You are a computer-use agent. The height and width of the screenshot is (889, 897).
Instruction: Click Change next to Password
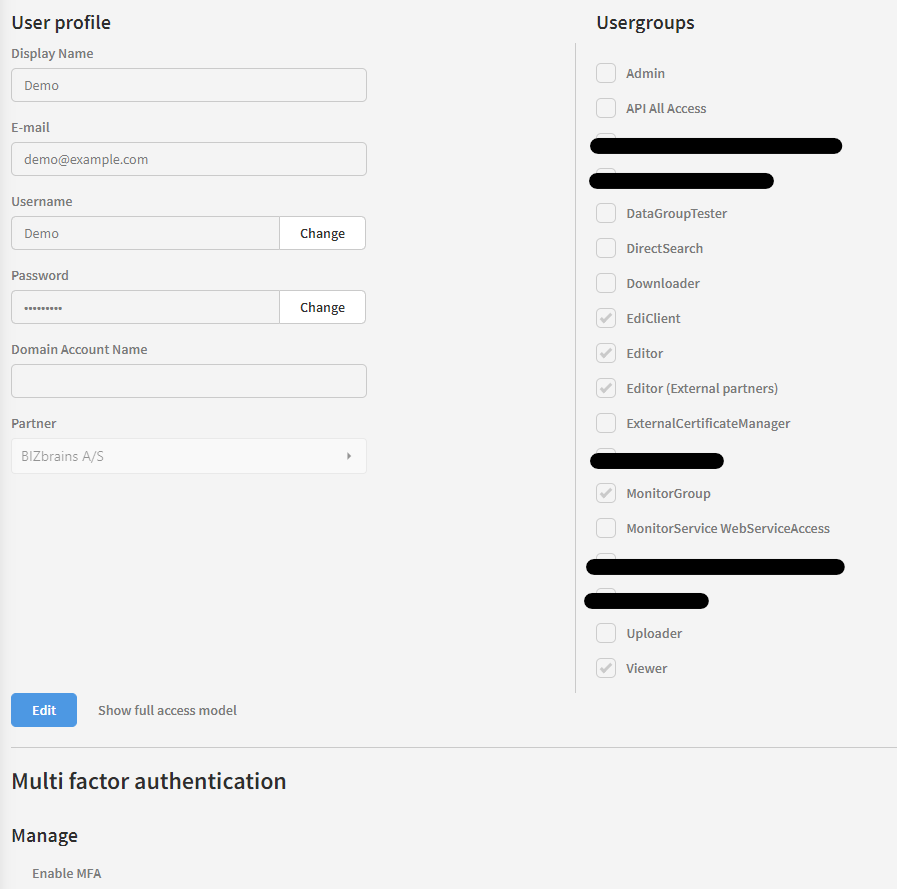click(x=322, y=307)
